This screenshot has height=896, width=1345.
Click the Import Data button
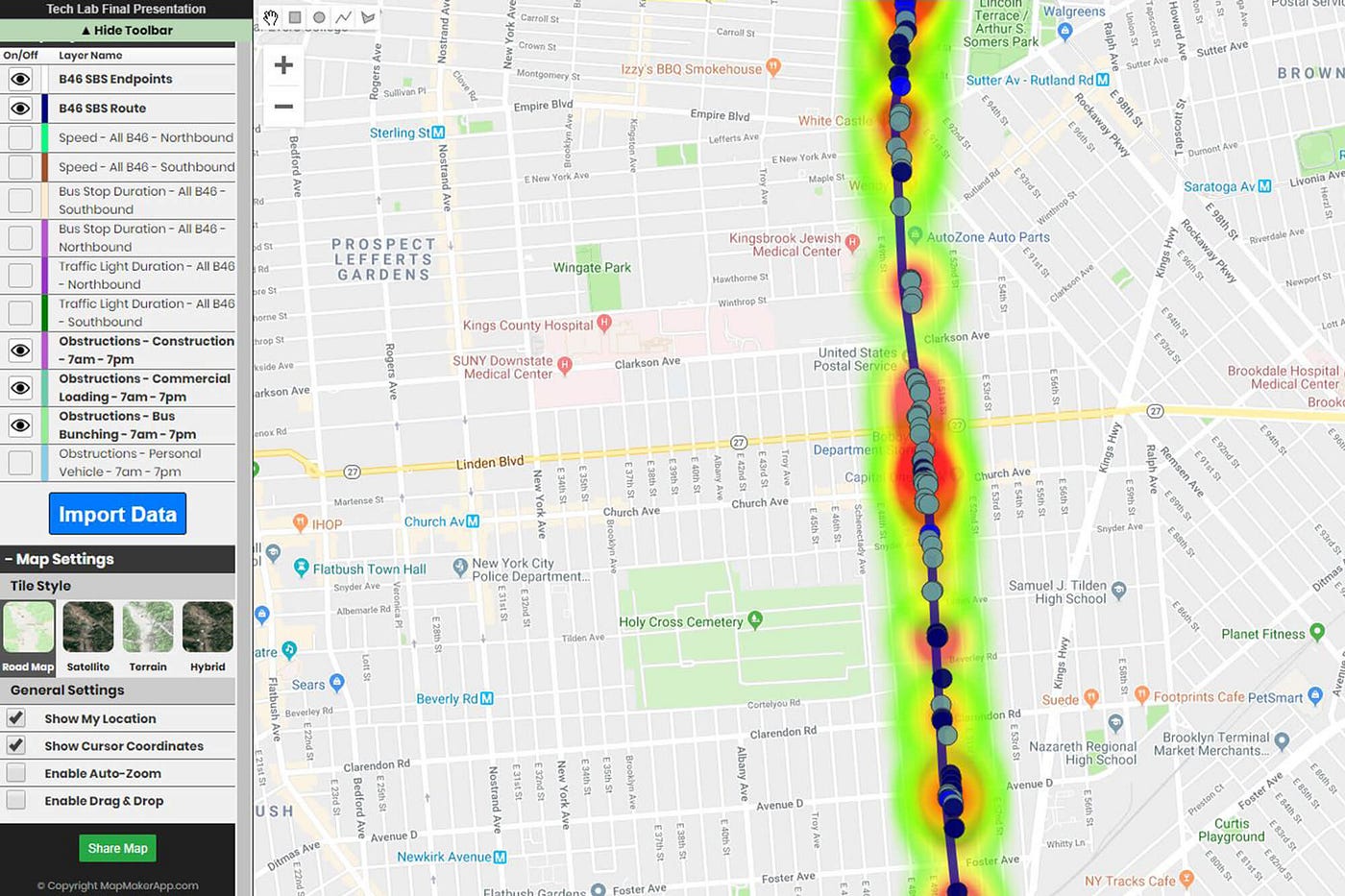click(x=117, y=514)
